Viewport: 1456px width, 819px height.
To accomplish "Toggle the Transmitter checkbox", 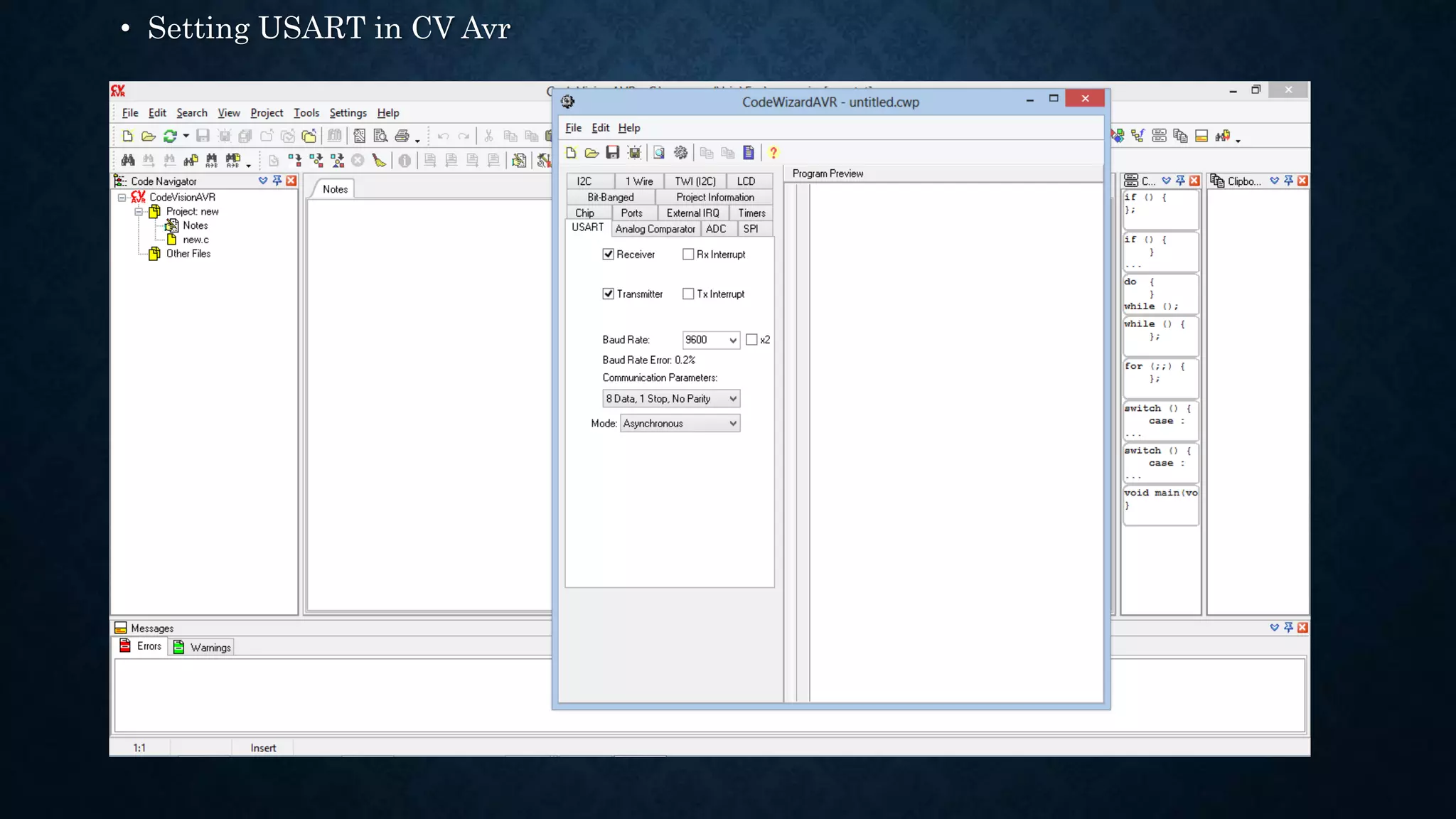I will pos(609,294).
